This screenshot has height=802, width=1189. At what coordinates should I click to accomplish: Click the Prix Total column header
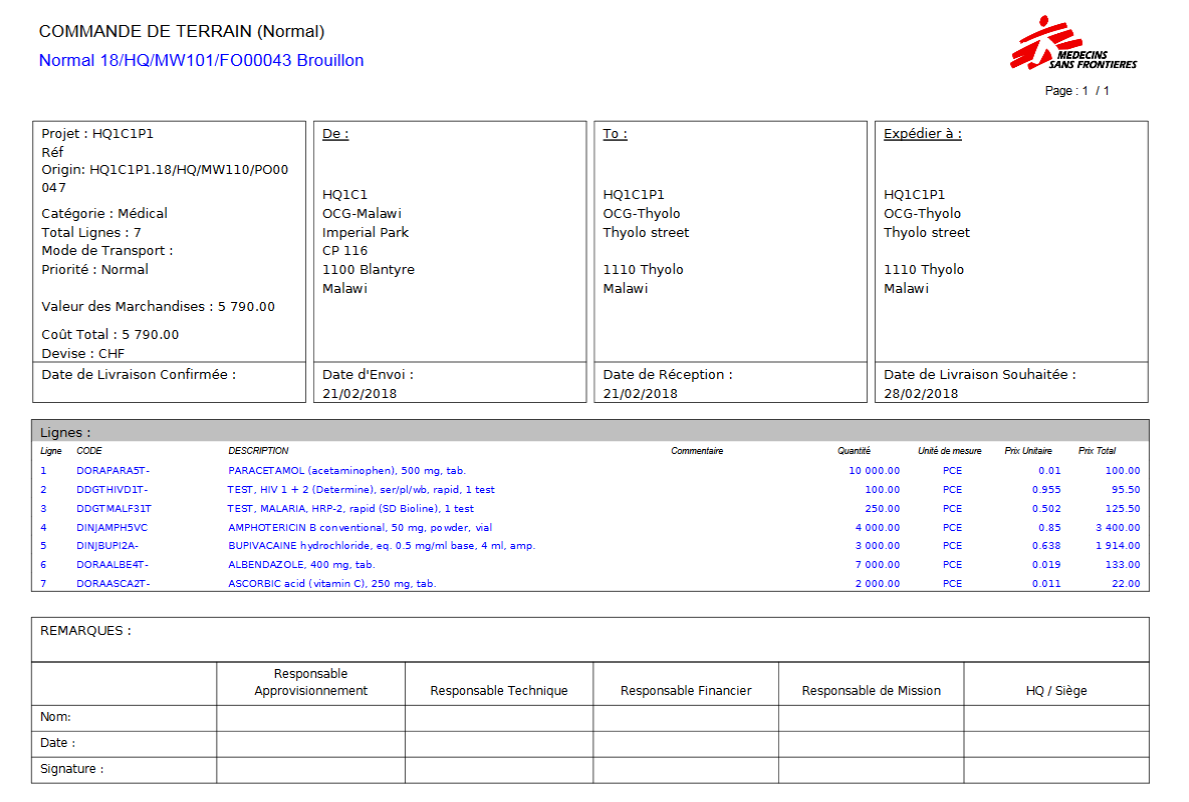[x=1097, y=451]
